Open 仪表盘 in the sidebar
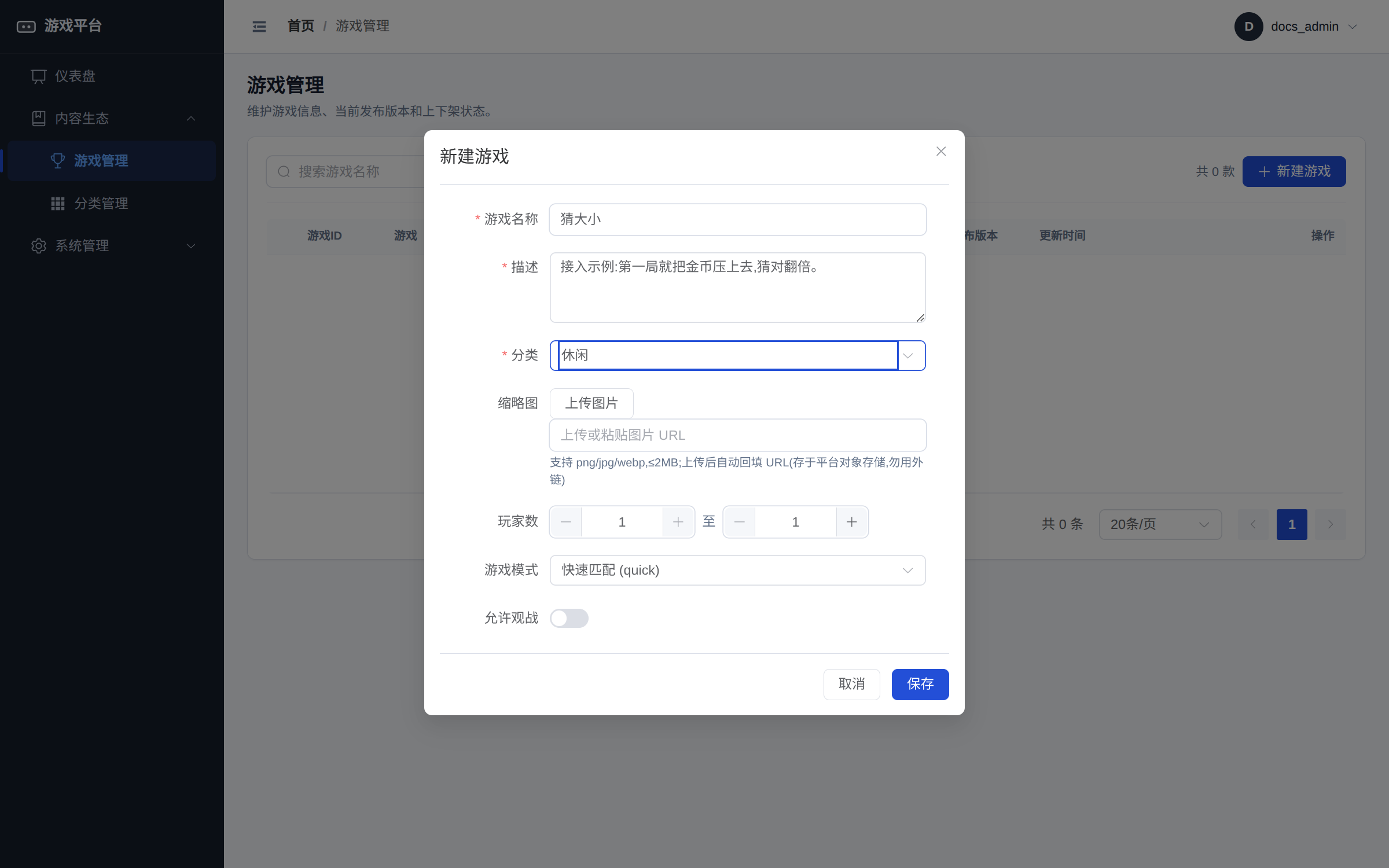This screenshot has width=1389, height=868. click(112, 76)
